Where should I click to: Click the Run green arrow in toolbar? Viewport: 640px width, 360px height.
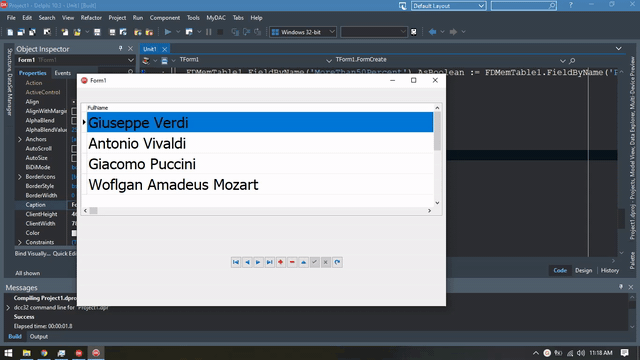167,32
